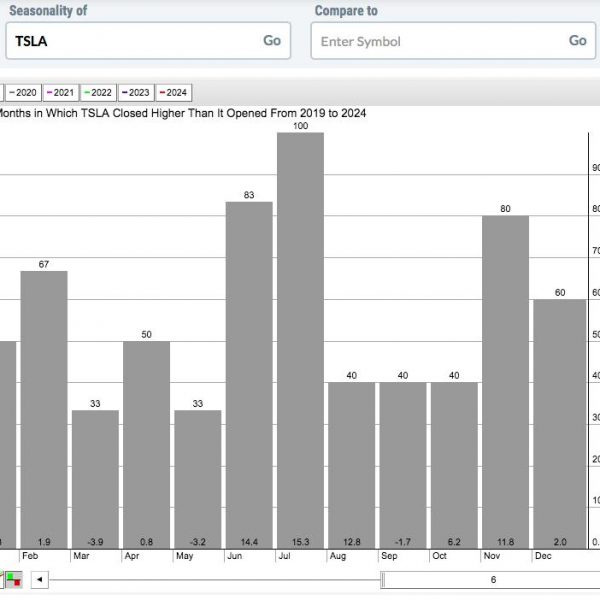Image resolution: width=600 pixels, height=600 pixels.
Task: Click the Nov bar labeled 80
Action: [505, 382]
